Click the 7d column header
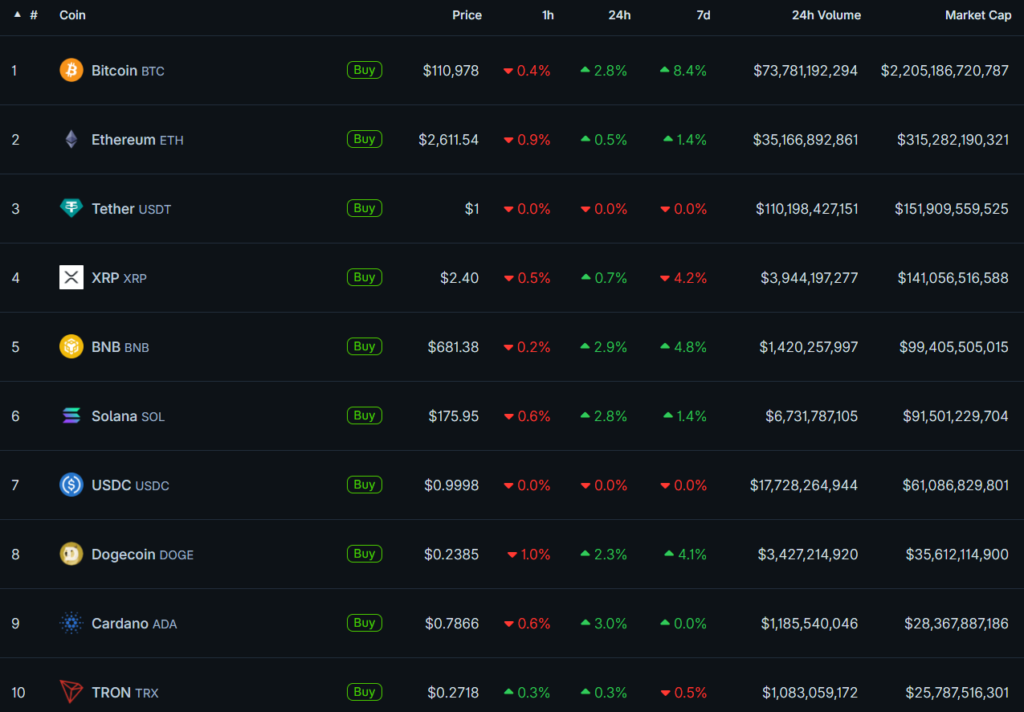 click(703, 15)
